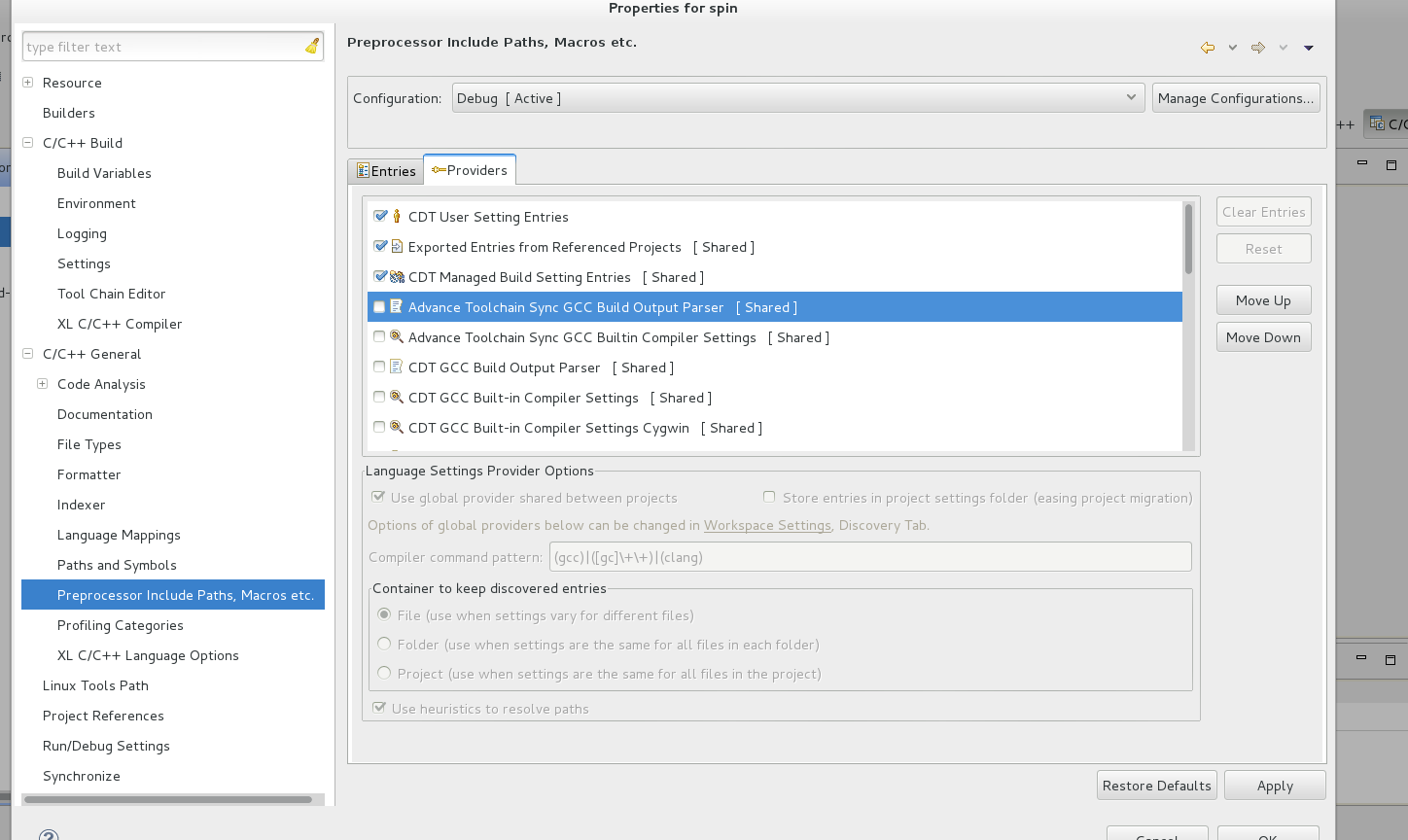Click the minimize view icon behind dialog
The height and width of the screenshot is (840, 1408).
1362,164
